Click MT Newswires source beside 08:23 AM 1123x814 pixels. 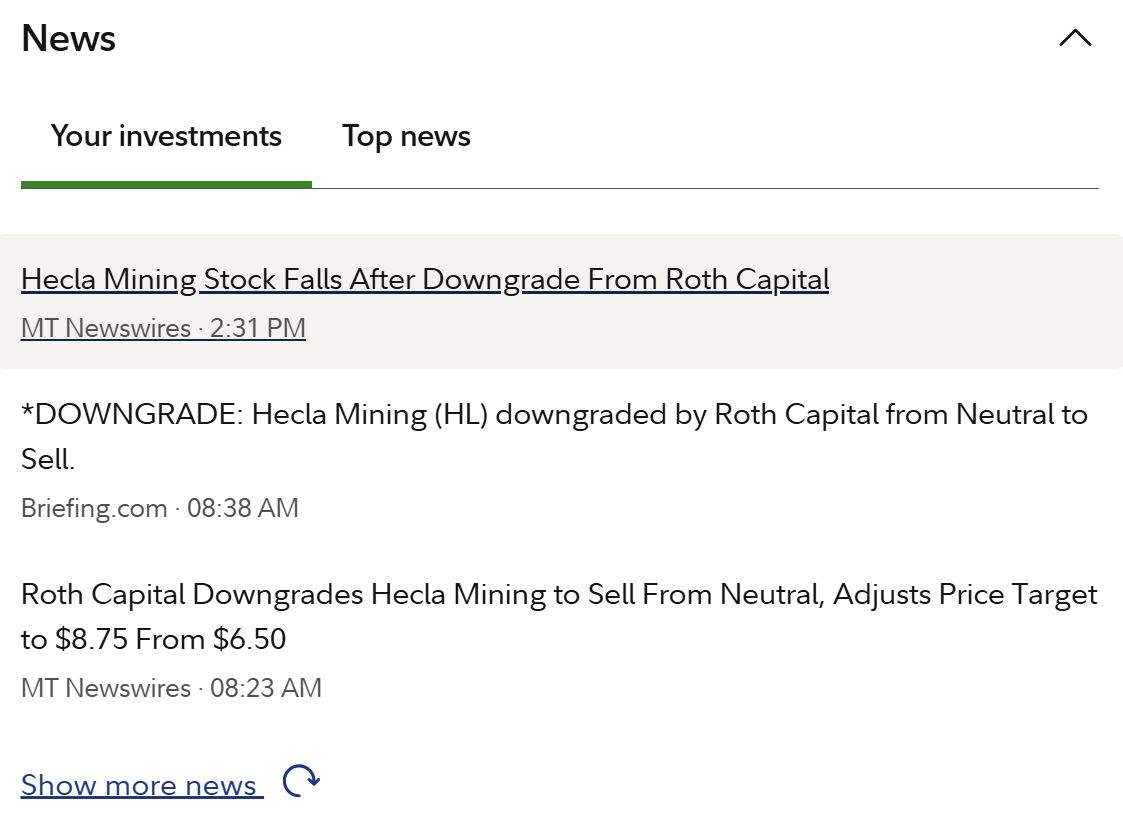105,688
